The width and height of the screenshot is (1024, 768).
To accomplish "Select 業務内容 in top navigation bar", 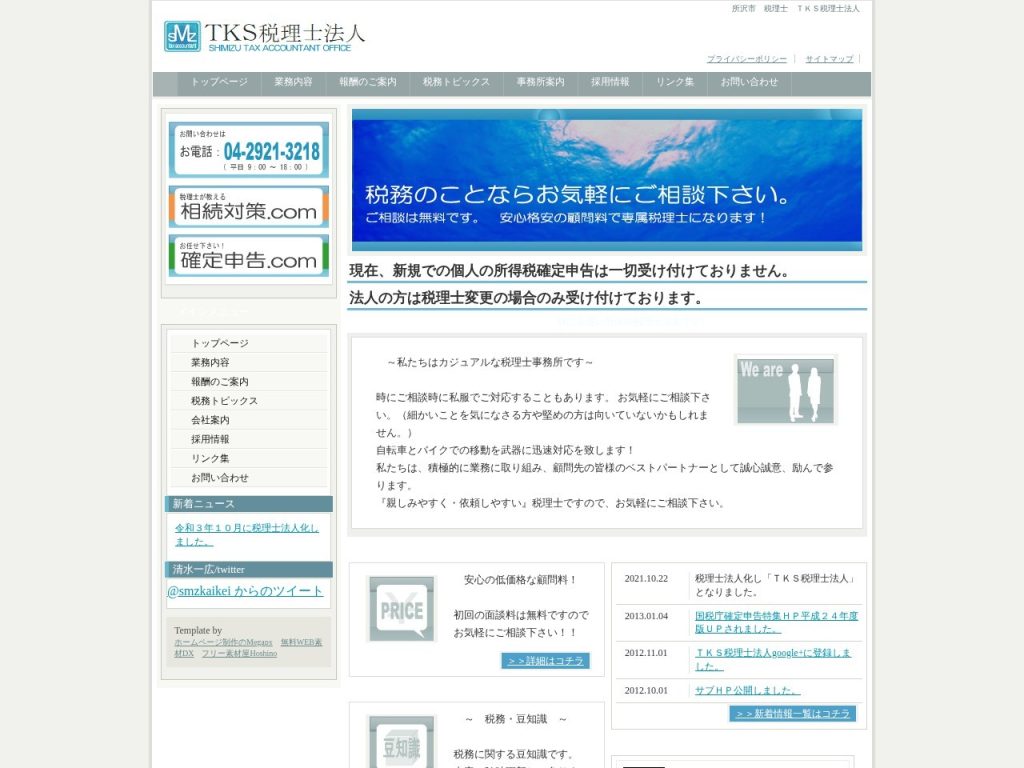I will pos(293,82).
